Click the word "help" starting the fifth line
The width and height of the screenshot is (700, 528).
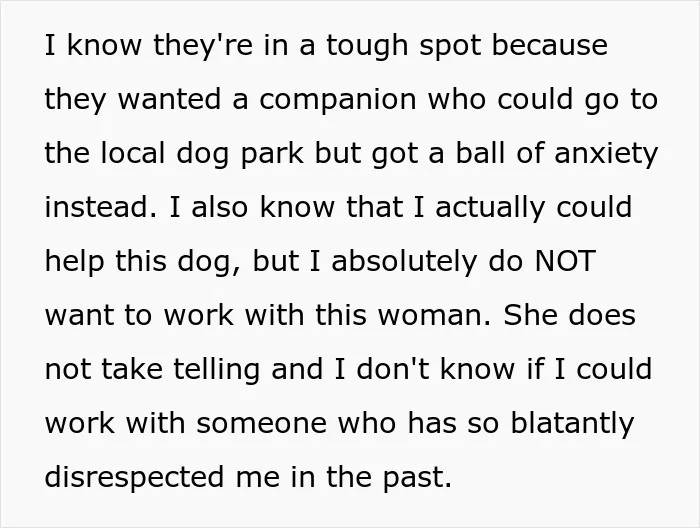75,263
